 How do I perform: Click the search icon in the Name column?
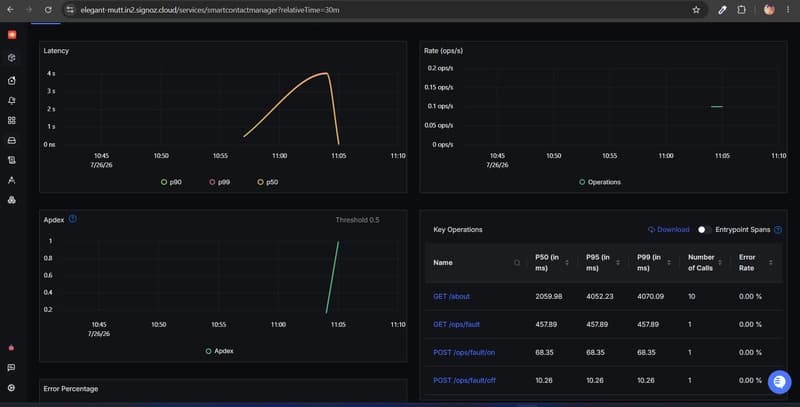coord(517,263)
